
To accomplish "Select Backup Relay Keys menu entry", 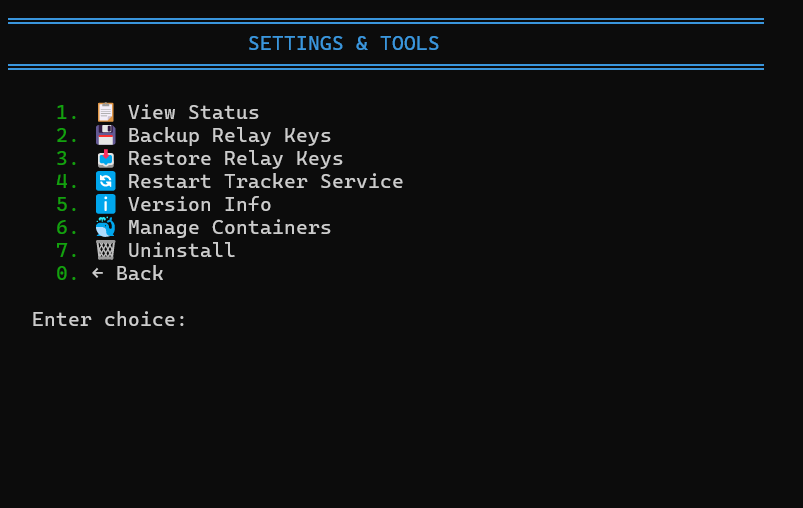I will [229, 135].
